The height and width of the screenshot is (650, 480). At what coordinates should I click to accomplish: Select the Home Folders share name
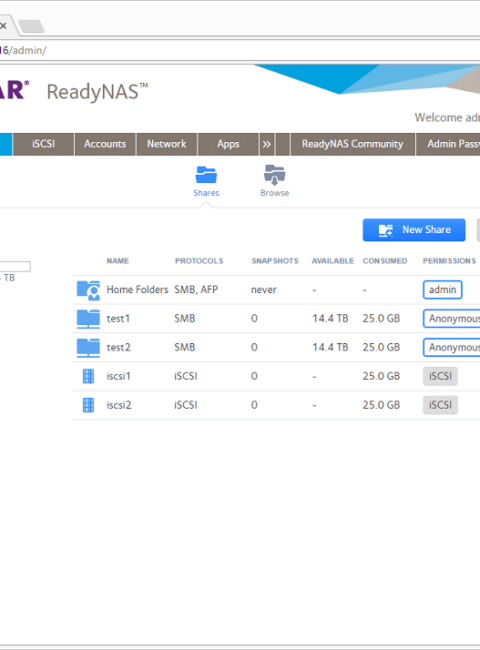[x=137, y=289]
